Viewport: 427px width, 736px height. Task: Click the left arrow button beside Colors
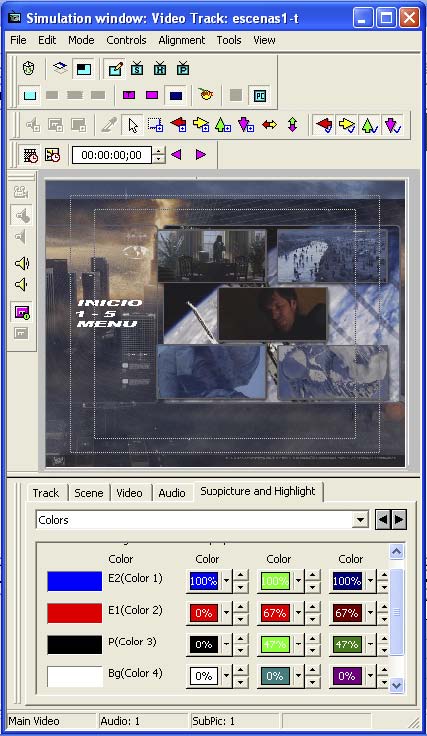[x=383, y=520]
